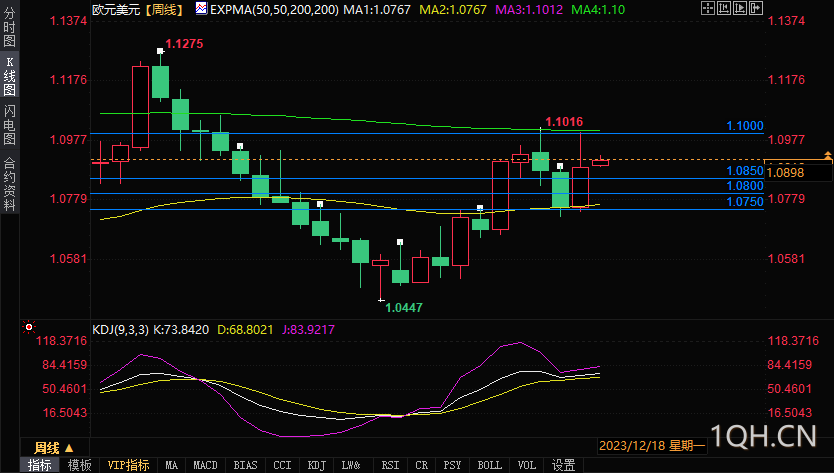This screenshot has height=473, width=834.
Task: Click the EXPMA indicator chart icon
Action: (201, 9)
